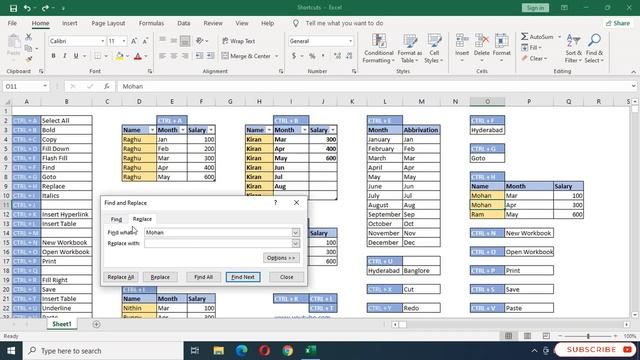Click the Name Box showing O11
The image size is (640, 360).
pyautogui.click(x=25, y=87)
